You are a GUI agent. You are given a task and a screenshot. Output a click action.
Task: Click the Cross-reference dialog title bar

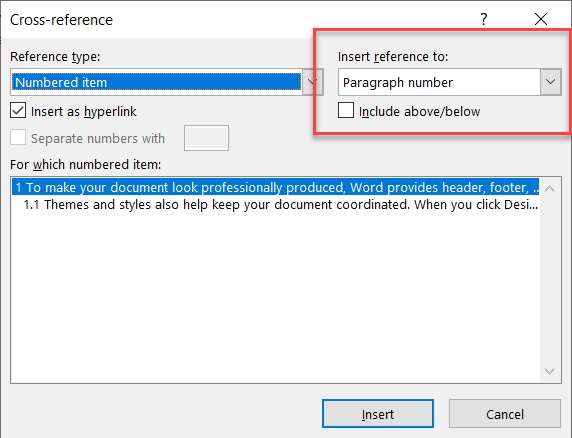(237, 19)
